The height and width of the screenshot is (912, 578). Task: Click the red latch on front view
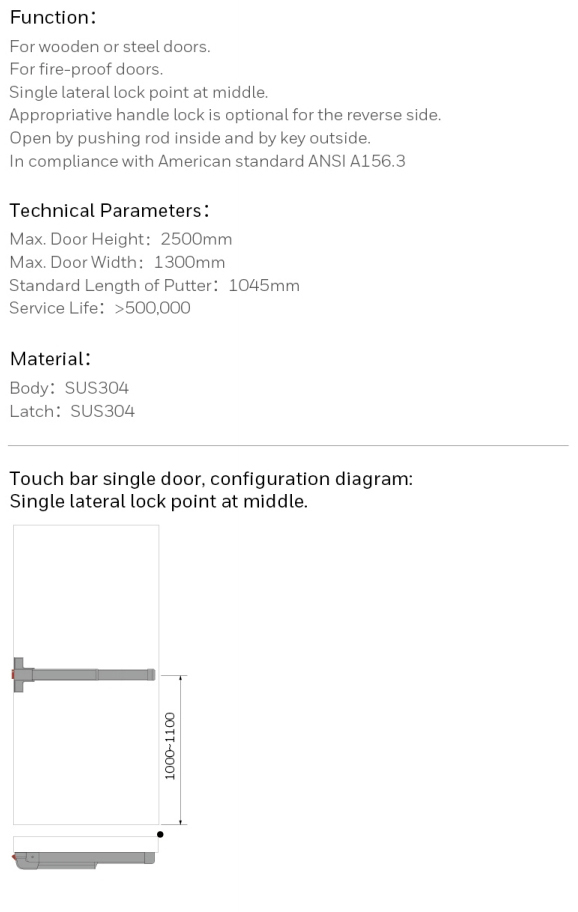[x=13, y=675]
